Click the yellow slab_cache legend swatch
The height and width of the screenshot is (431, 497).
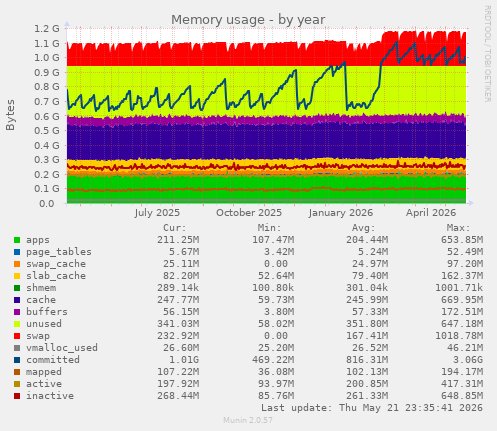point(17,276)
